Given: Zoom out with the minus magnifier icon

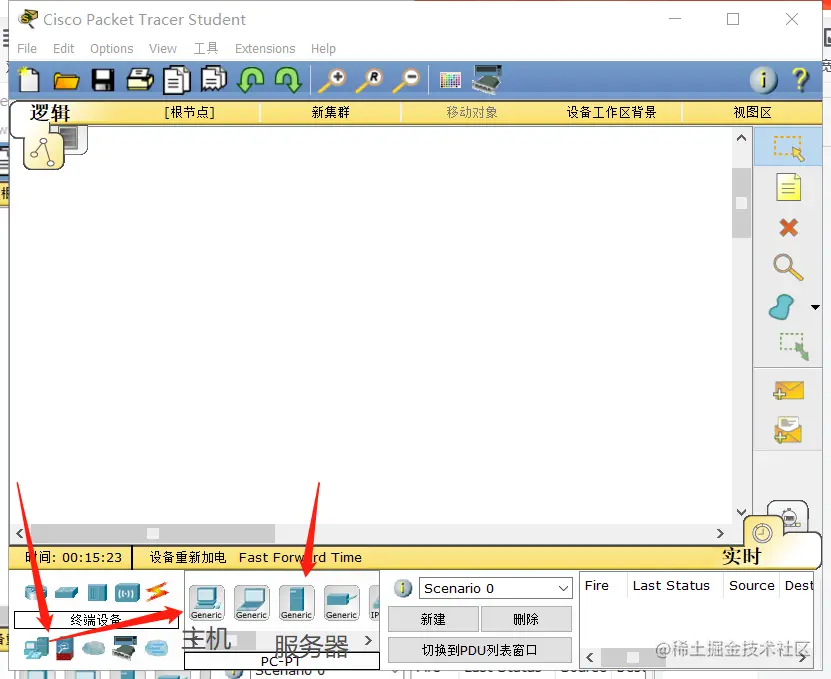Looking at the screenshot, I should click(406, 80).
